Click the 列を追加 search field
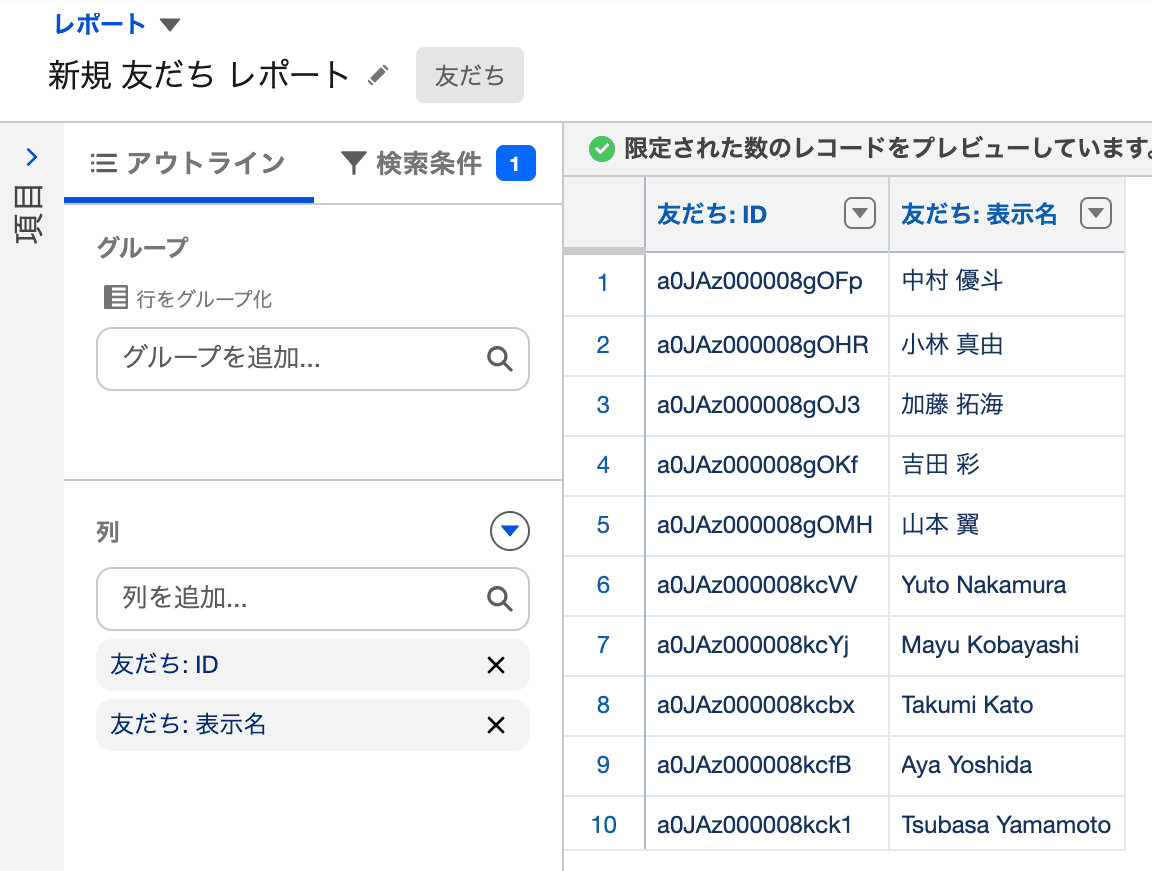This screenshot has height=871, width=1152. tap(312, 599)
